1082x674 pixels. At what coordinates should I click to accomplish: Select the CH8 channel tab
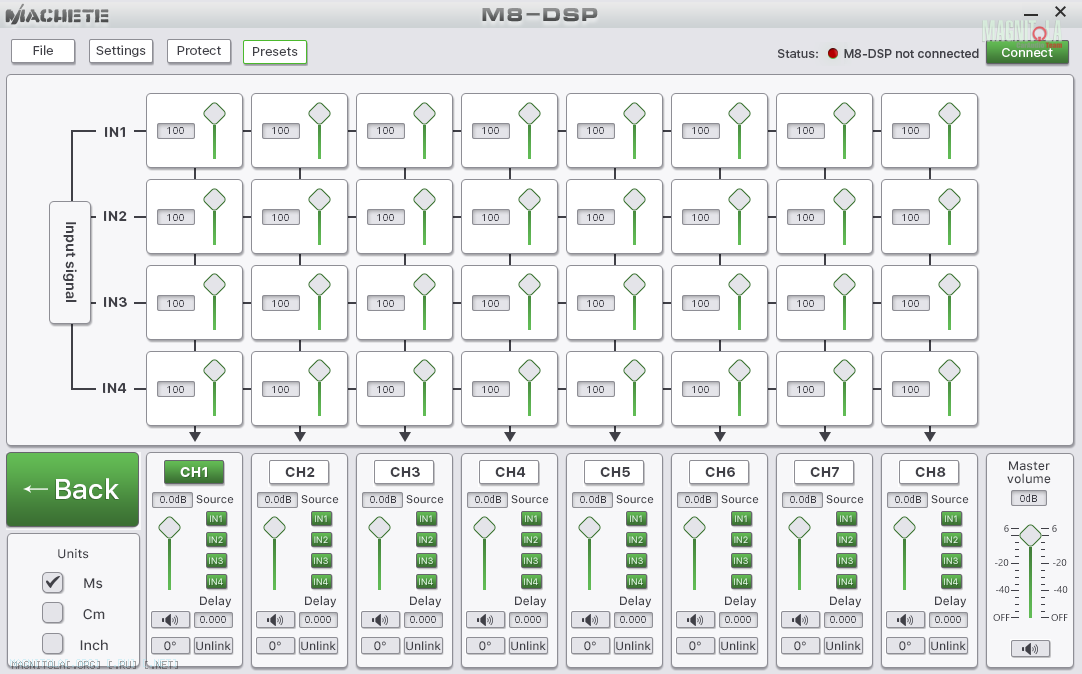(x=929, y=473)
